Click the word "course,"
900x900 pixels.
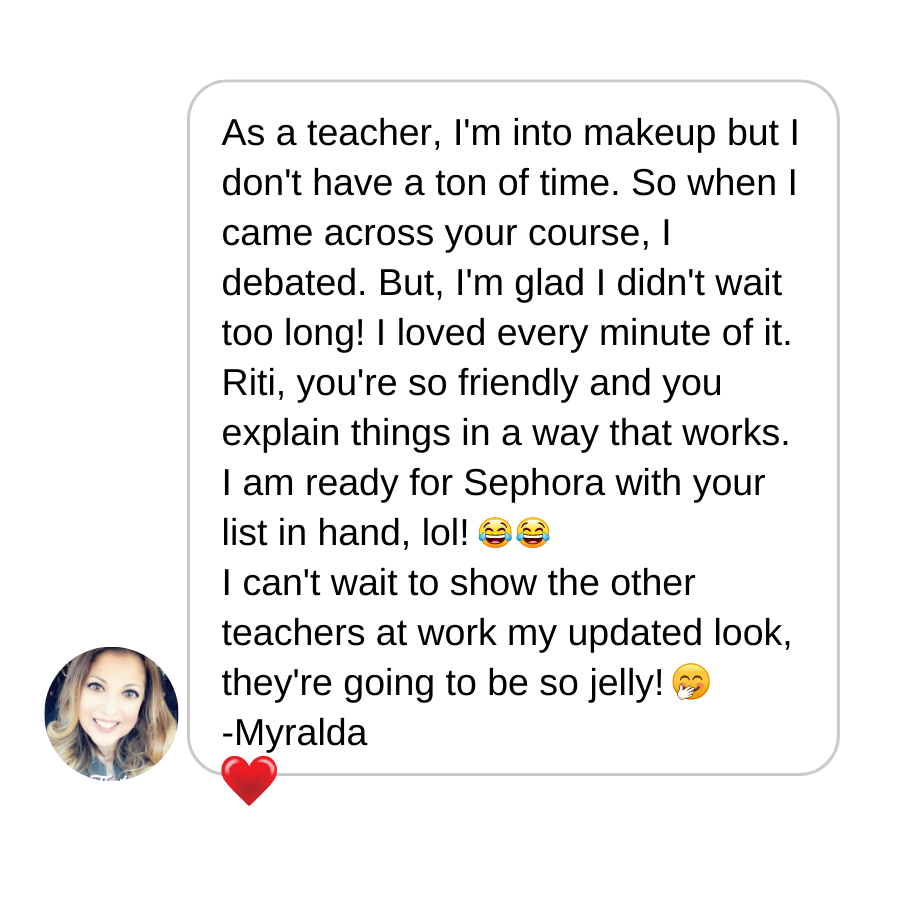point(589,233)
